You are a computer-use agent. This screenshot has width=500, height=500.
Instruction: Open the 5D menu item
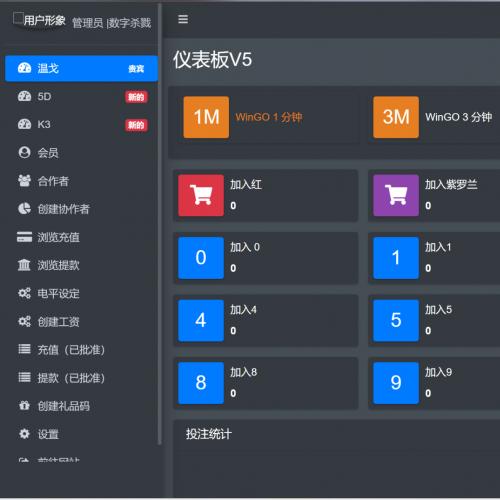tap(82, 97)
